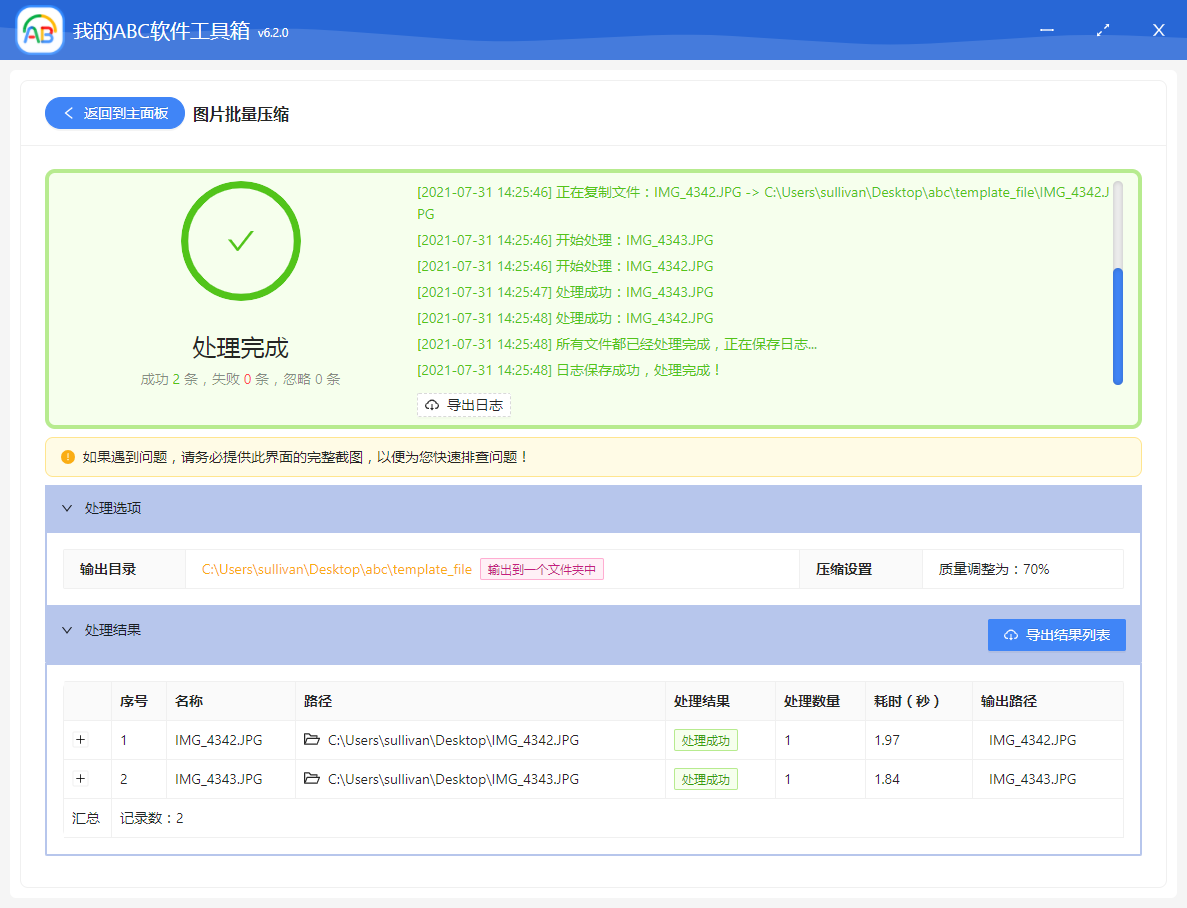Click the log panel vertical scrollbar
Viewport: 1187px width, 908px height.
pos(1117,325)
